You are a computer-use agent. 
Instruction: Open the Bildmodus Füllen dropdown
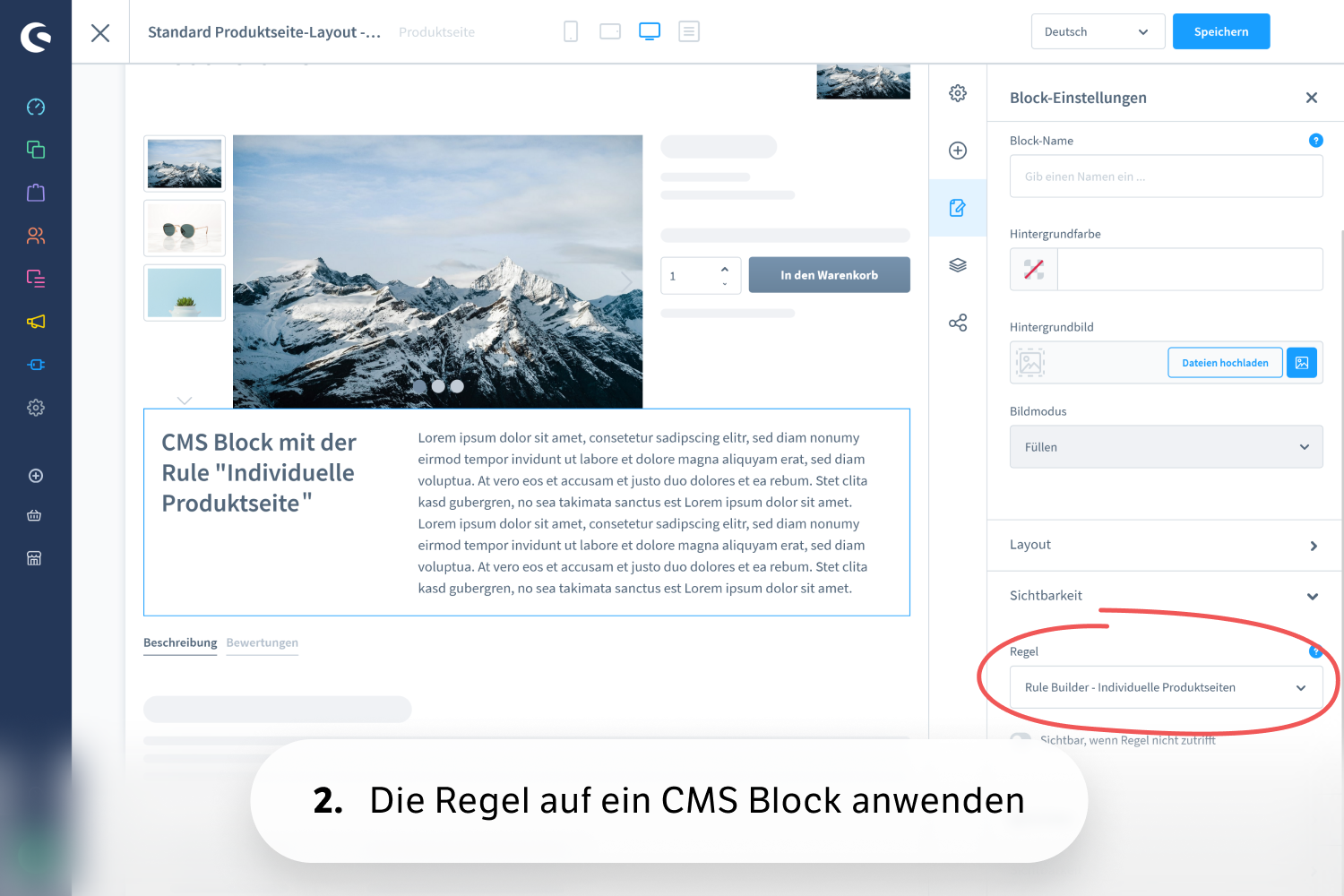point(1166,447)
